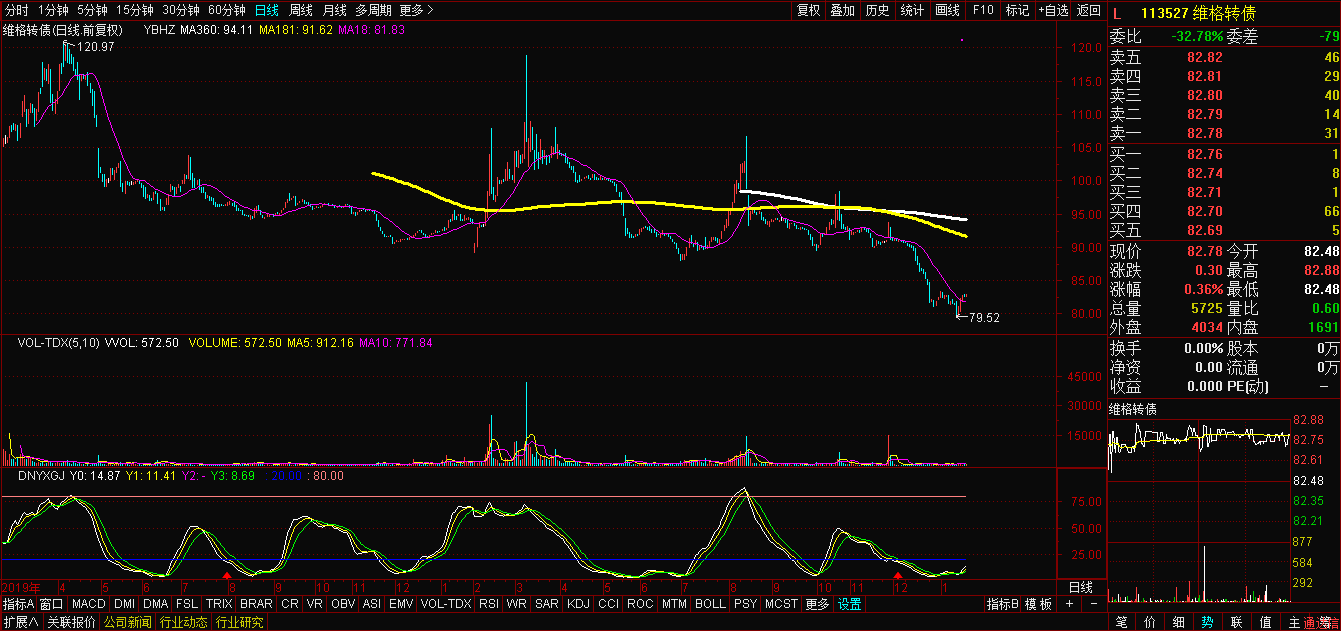Select the 笔 tick tab
This screenshot has height=631, width=1341.
click(x=1121, y=622)
